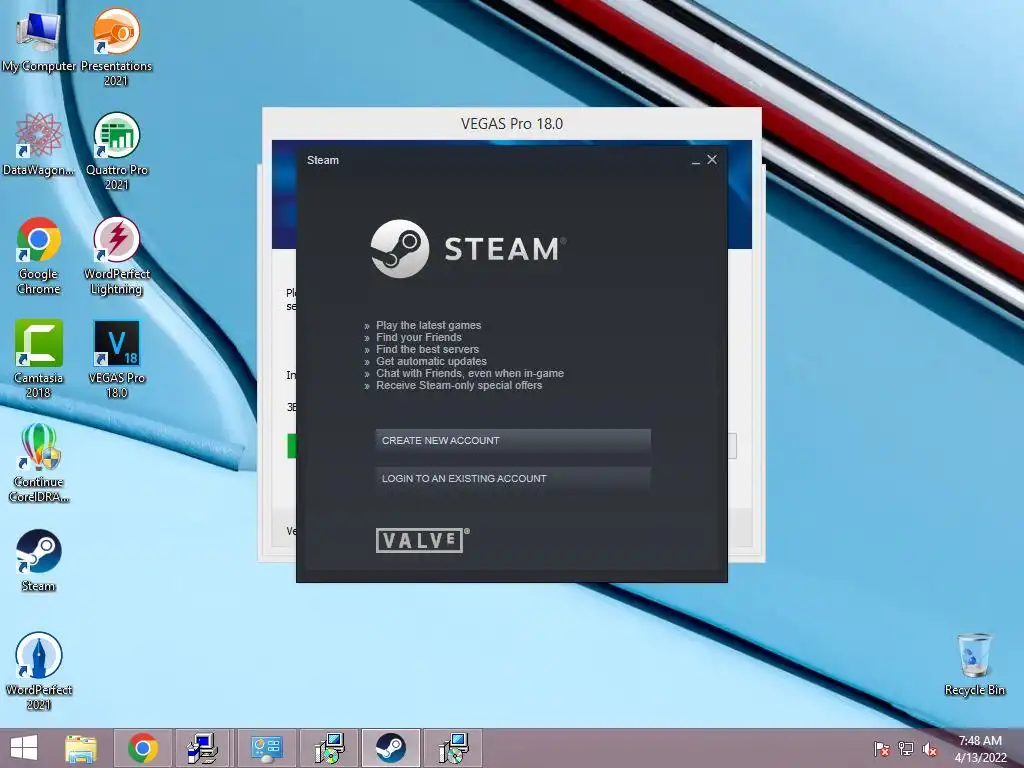Click the installer taskbar icon left of Steam
The height and width of the screenshot is (768, 1024).
coord(328,748)
